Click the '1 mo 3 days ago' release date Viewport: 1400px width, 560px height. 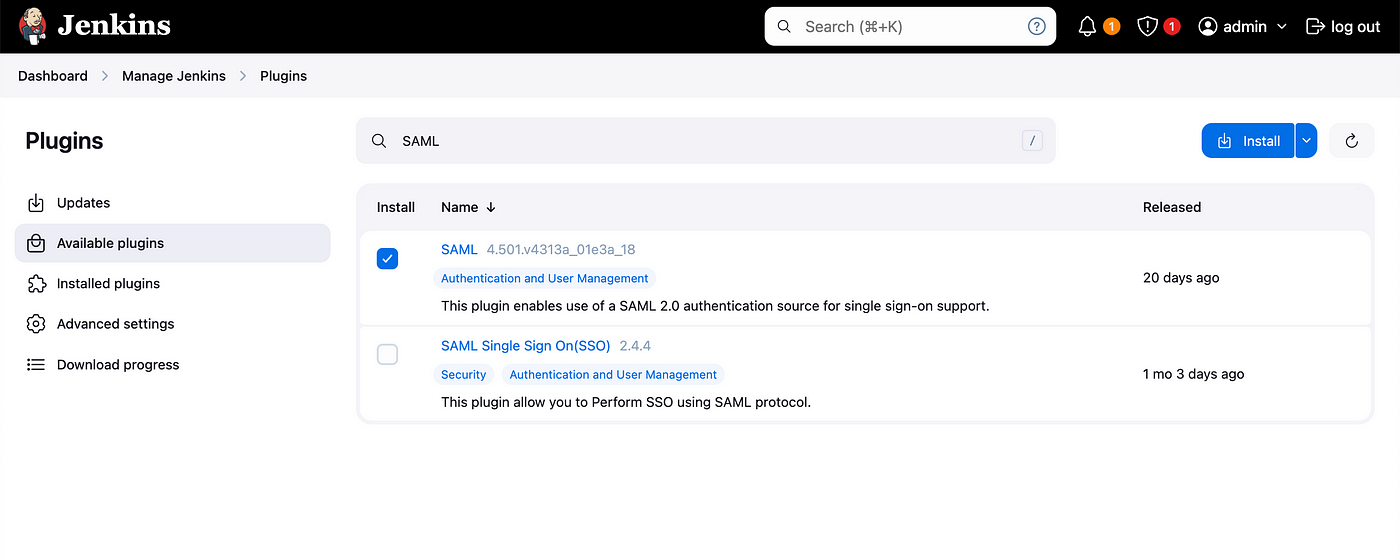1194,374
